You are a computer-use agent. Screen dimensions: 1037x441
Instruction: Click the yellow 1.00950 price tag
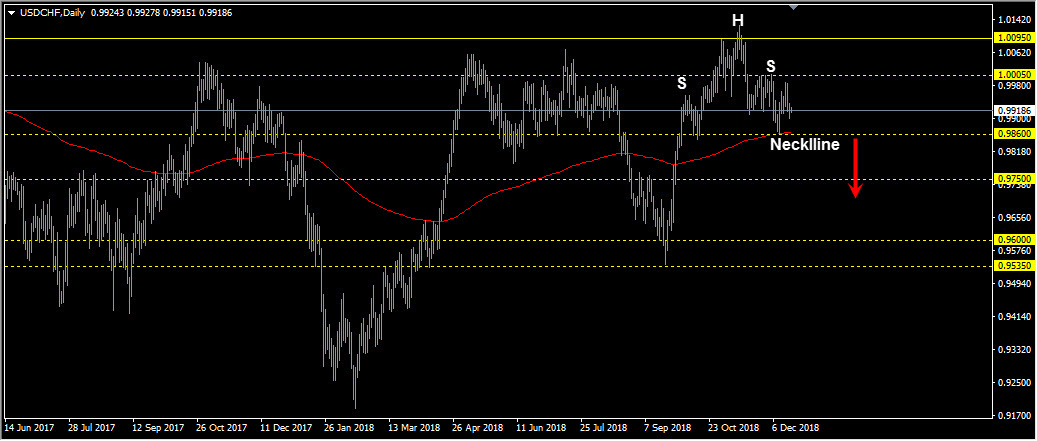coord(1013,38)
